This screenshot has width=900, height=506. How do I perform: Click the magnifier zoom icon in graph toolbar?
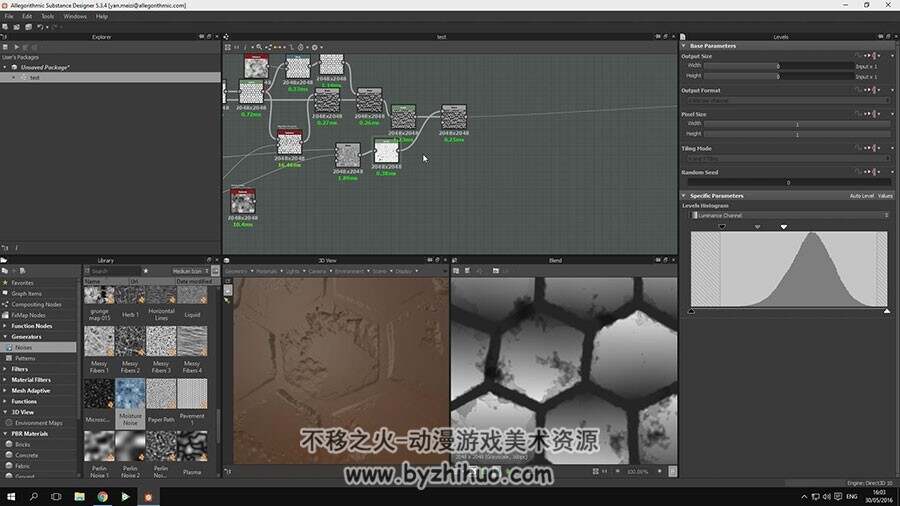click(259, 47)
